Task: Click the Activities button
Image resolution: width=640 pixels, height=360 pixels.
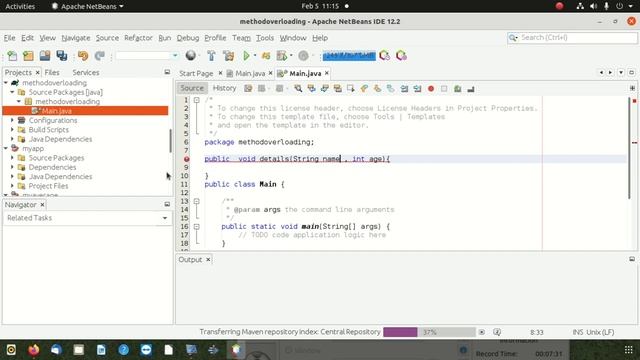Action: click(20, 6)
